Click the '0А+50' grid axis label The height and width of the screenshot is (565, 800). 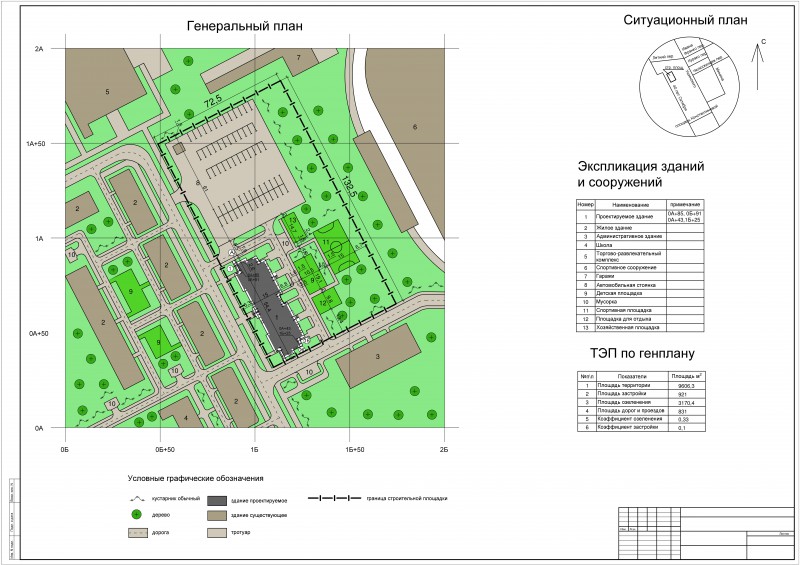coord(38,334)
